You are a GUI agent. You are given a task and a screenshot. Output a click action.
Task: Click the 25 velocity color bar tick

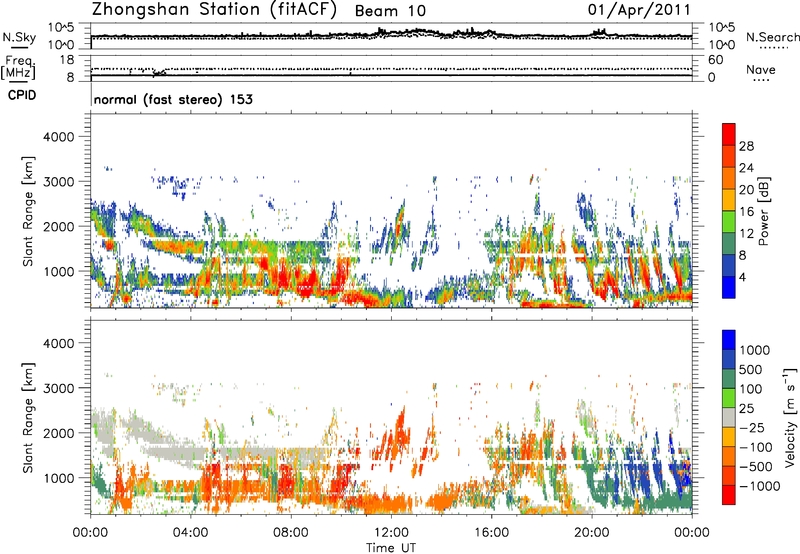[x=746, y=409]
